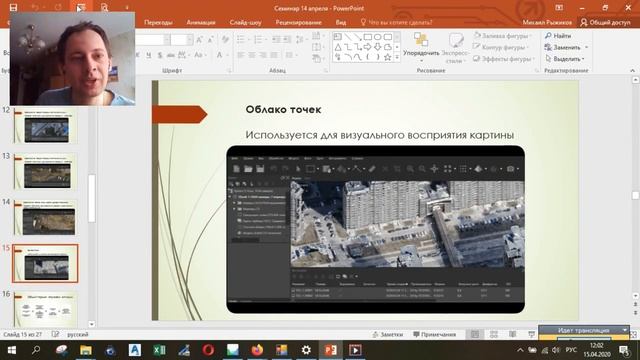The image size is (640, 360).
Task: Click the Что вы хотите сделать search box
Action: click(396, 22)
